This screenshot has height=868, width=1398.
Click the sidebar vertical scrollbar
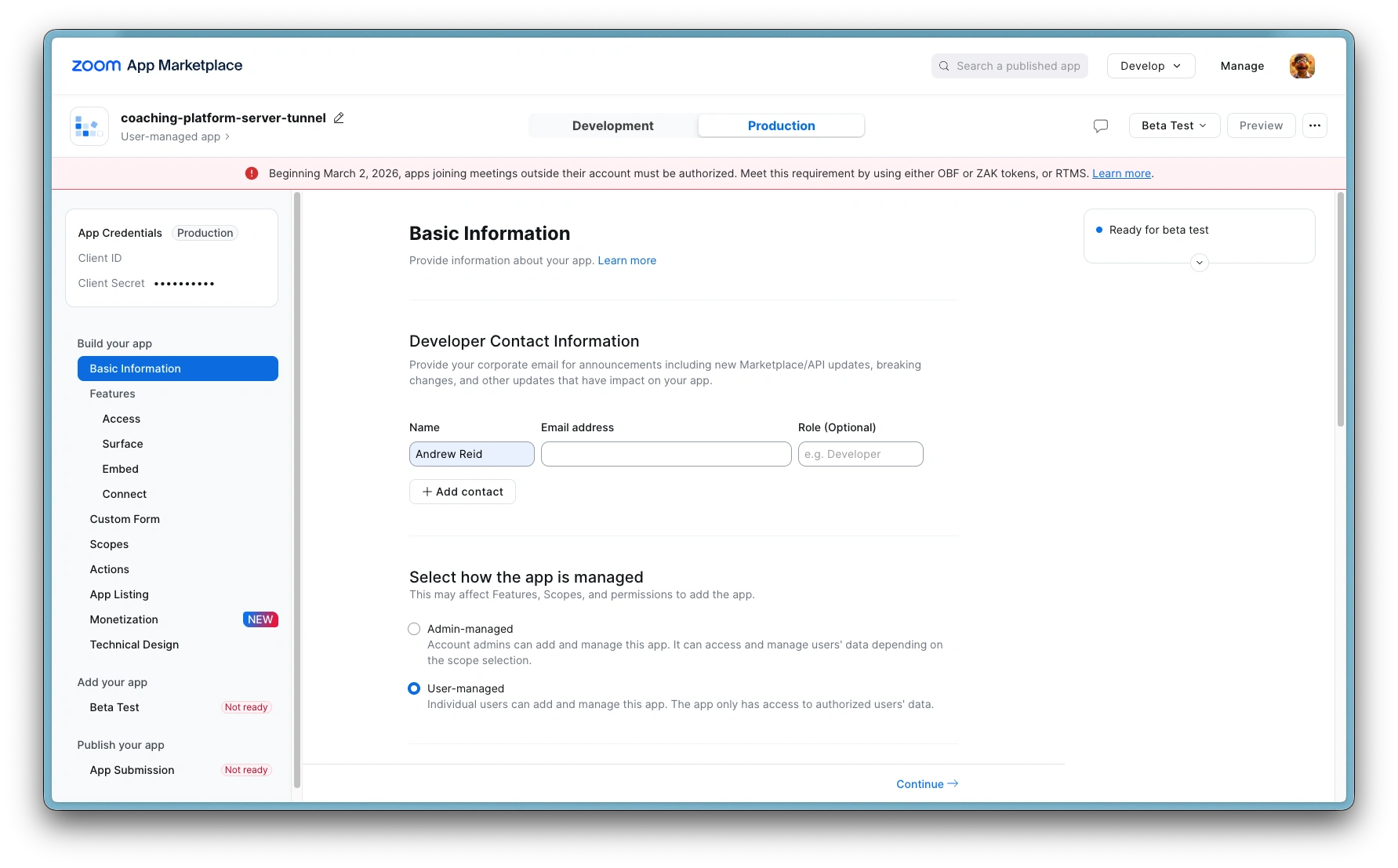pos(297,489)
